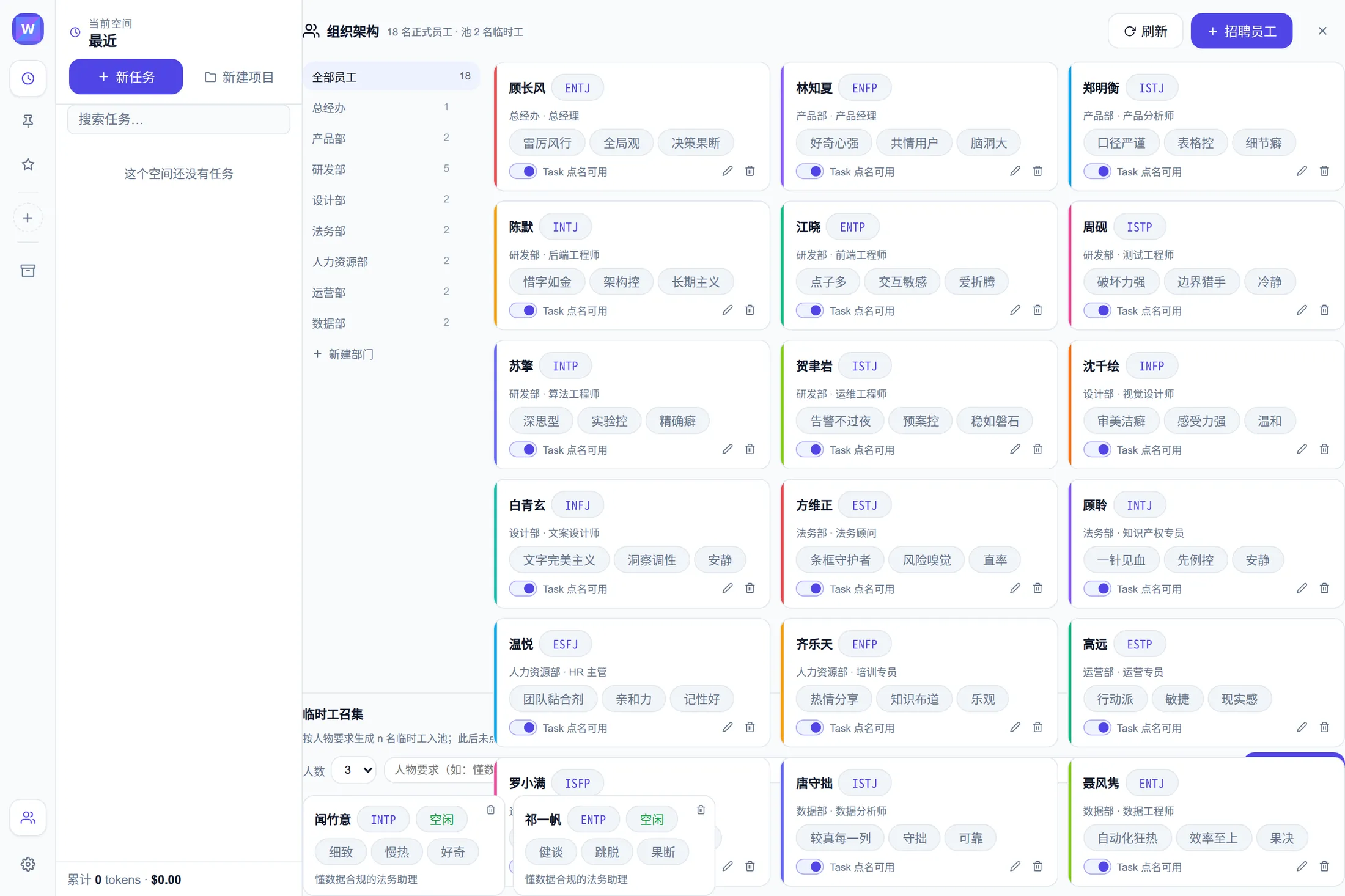Toggle Task availability for 郑明衡
1345x896 pixels.
(x=1097, y=172)
